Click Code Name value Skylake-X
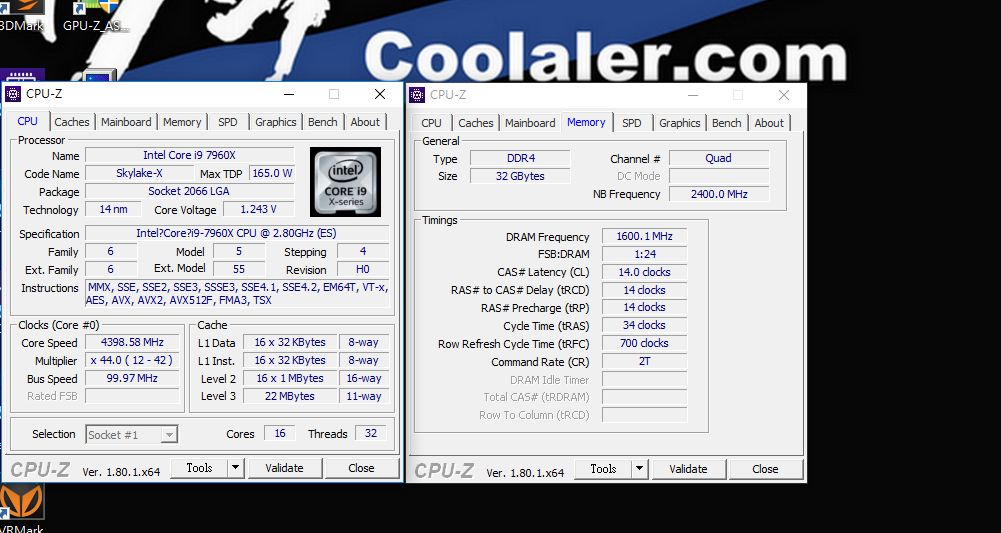 (139, 173)
